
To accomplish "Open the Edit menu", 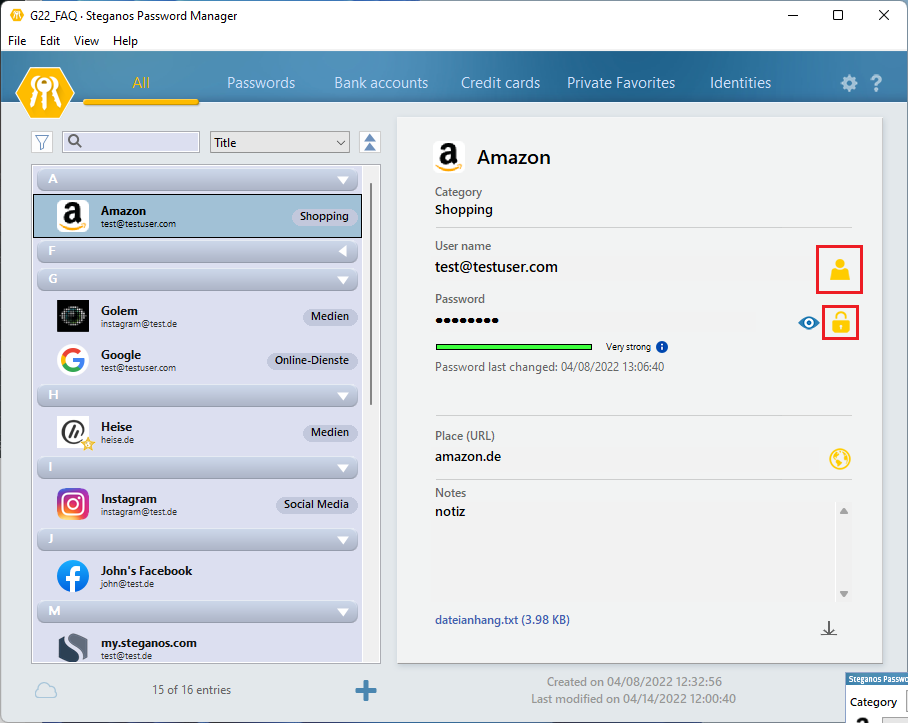I will [50, 41].
